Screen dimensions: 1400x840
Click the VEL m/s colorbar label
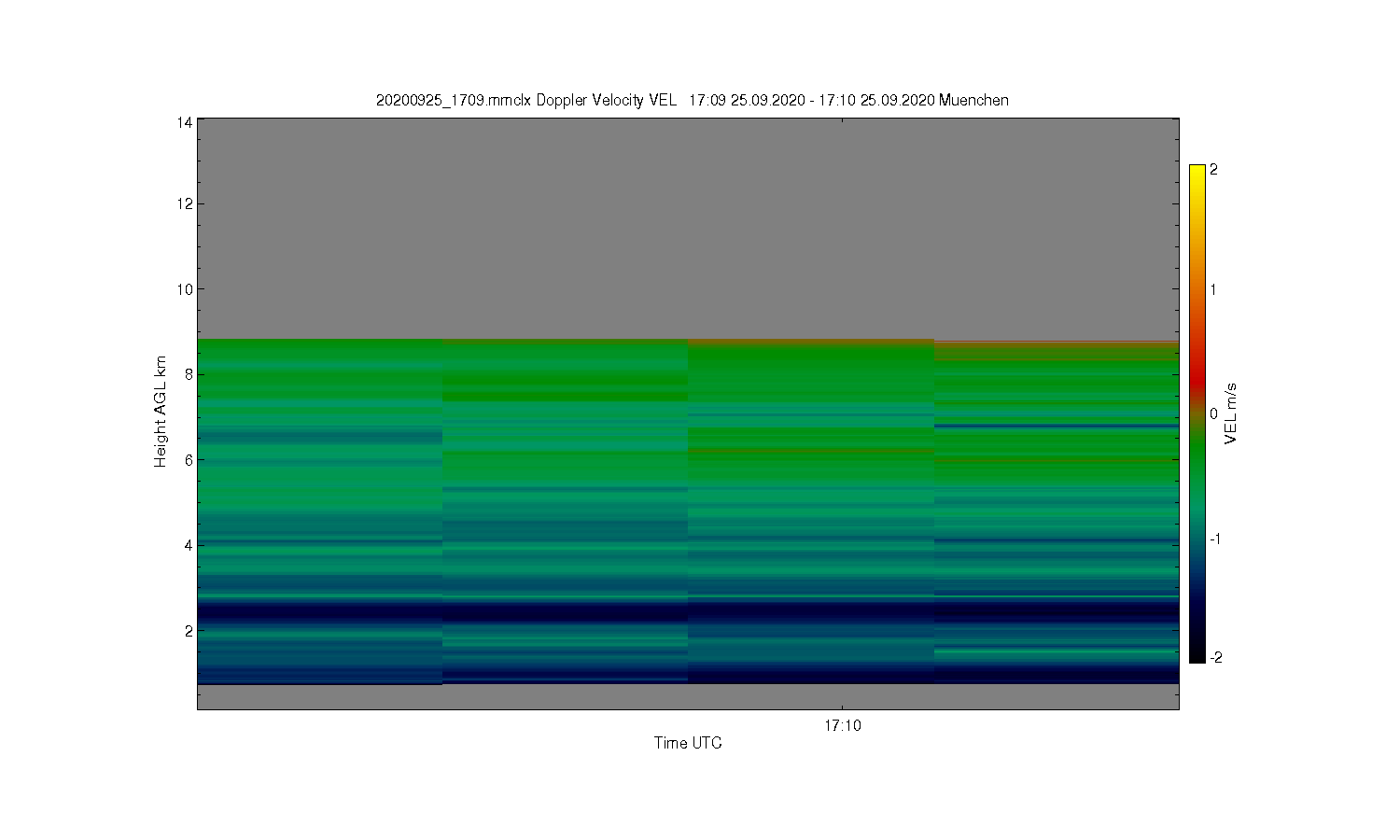pos(1231,413)
